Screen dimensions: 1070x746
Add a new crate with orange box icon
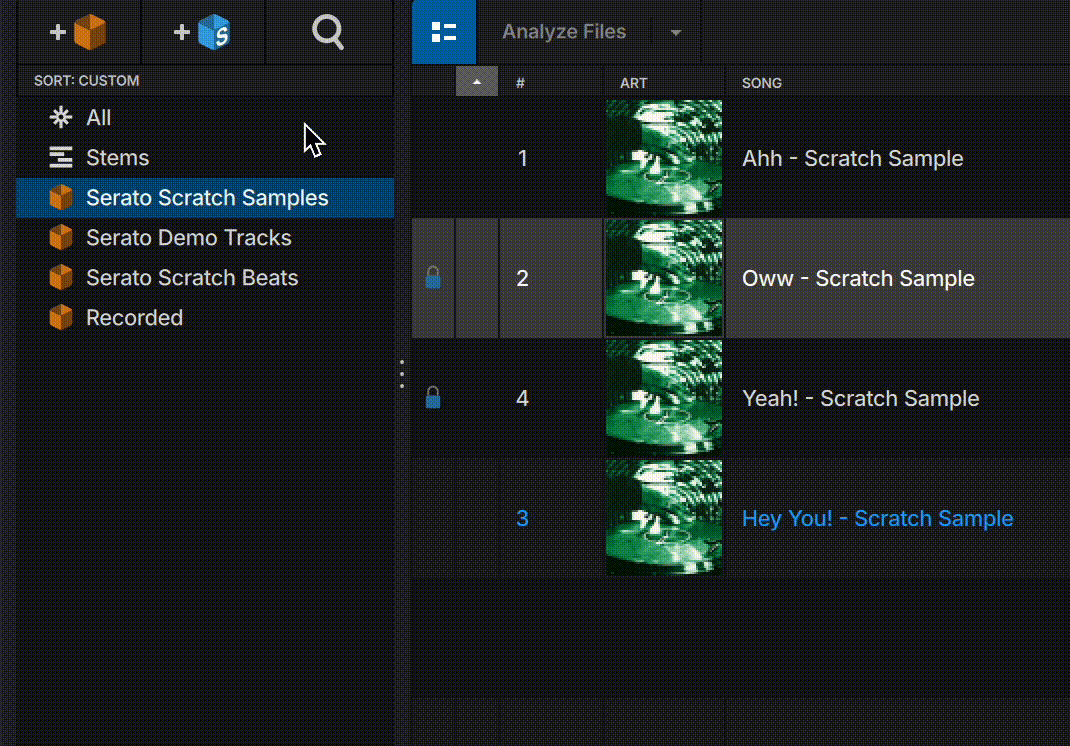(x=78, y=31)
